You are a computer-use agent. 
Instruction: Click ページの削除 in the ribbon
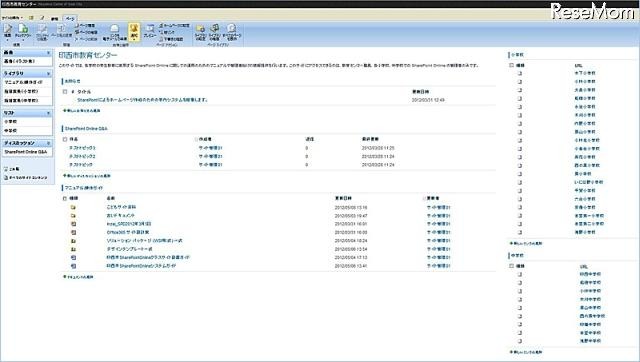[86, 39]
